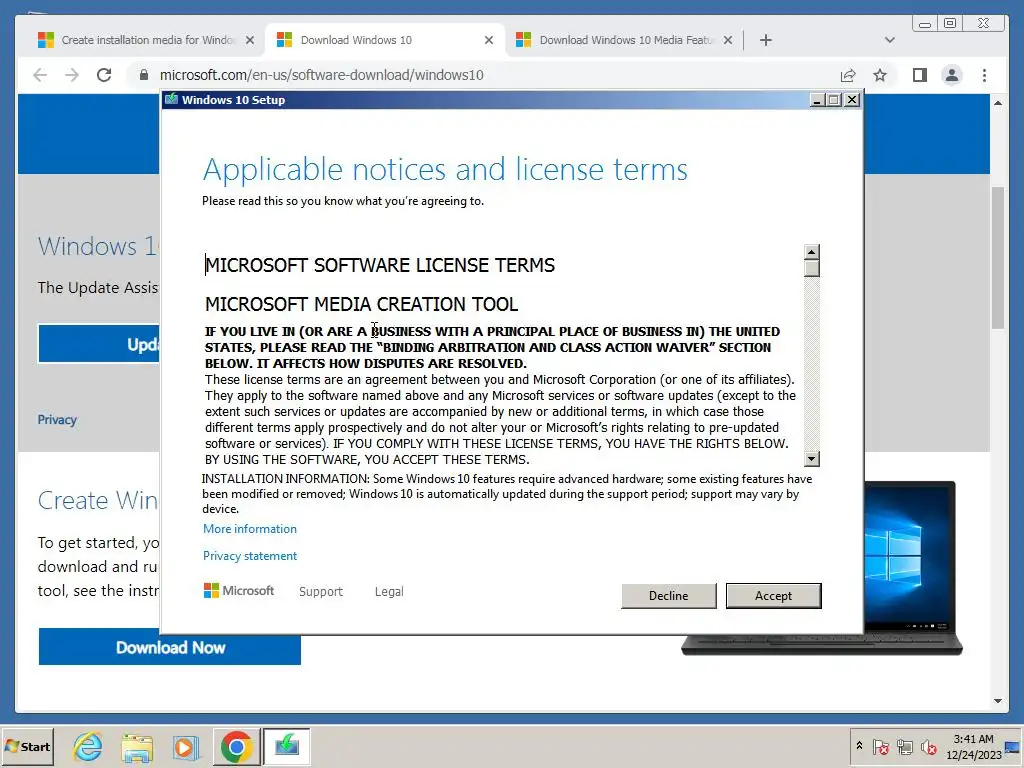Click the MICROSOFT SOFTWARE LICENSE TERMS heading

(x=380, y=265)
